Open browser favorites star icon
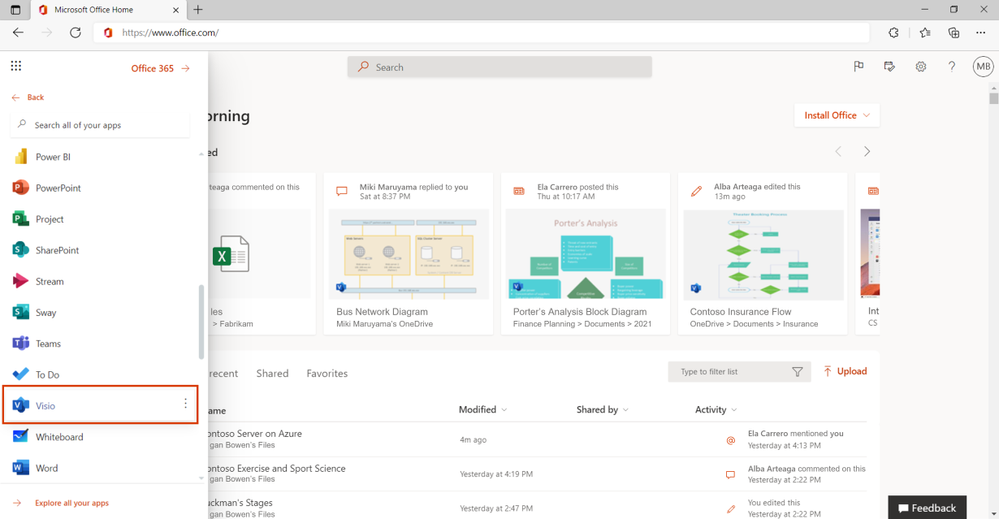Screen dimensions: 999x519 pos(925,32)
